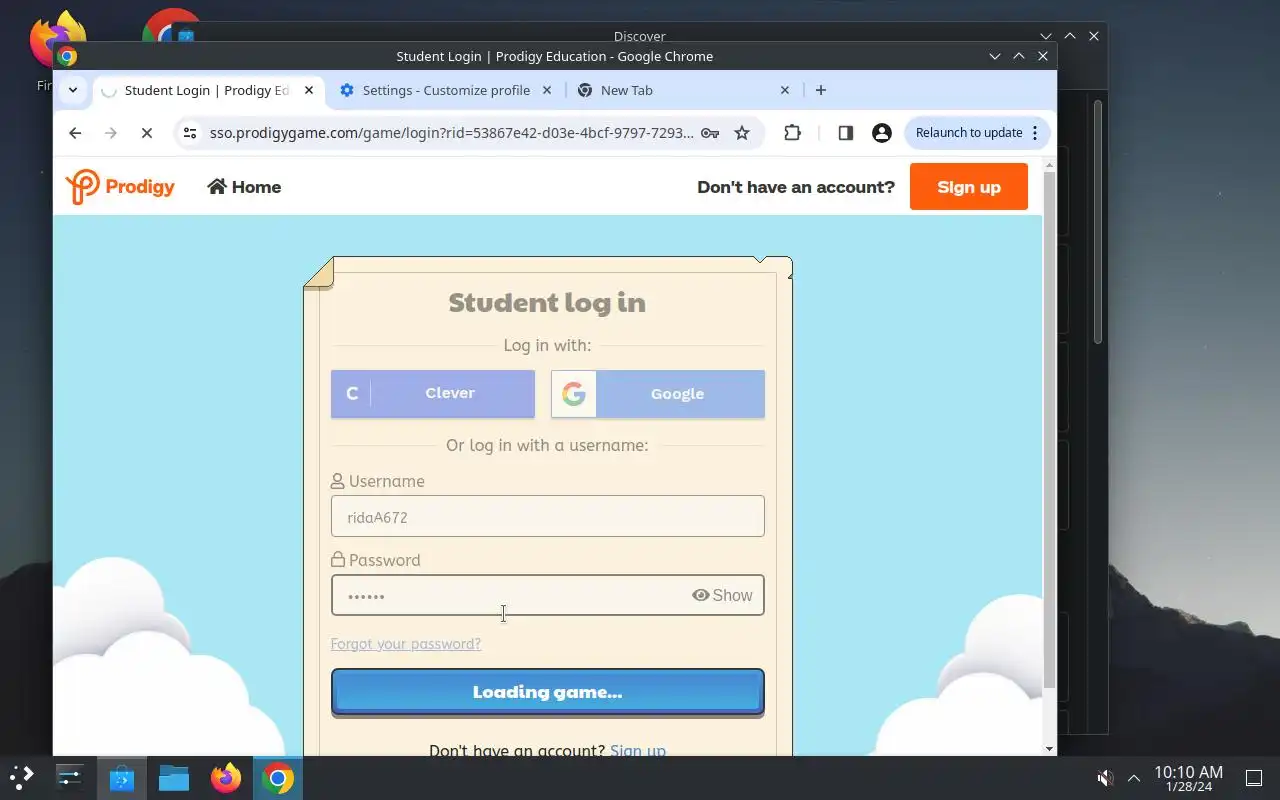This screenshot has height=800, width=1280.
Task: Open the Chrome three-dot menu
Action: [x=1035, y=133]
